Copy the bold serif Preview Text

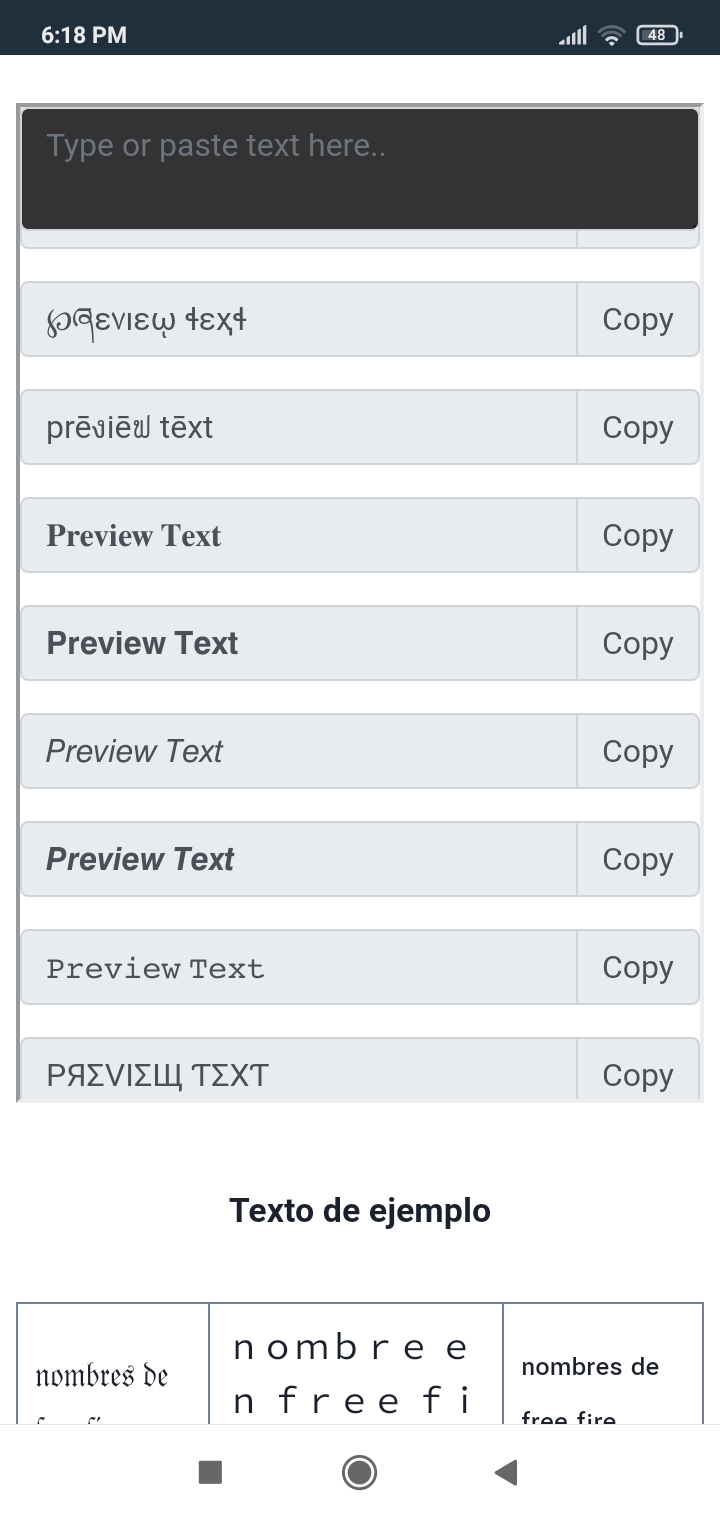[x=637, y=535]
